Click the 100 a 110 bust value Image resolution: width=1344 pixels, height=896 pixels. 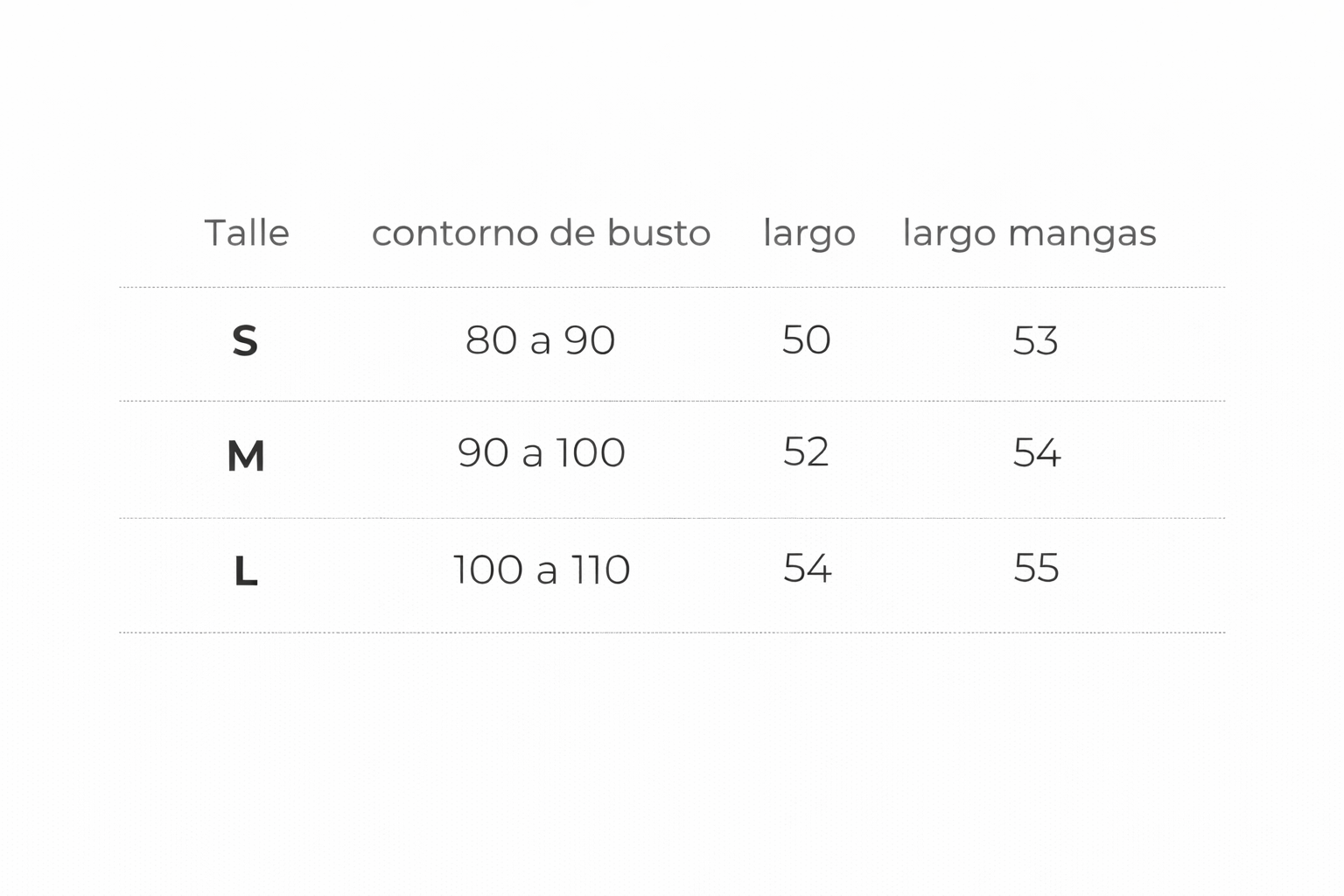(x=542, y=570)
